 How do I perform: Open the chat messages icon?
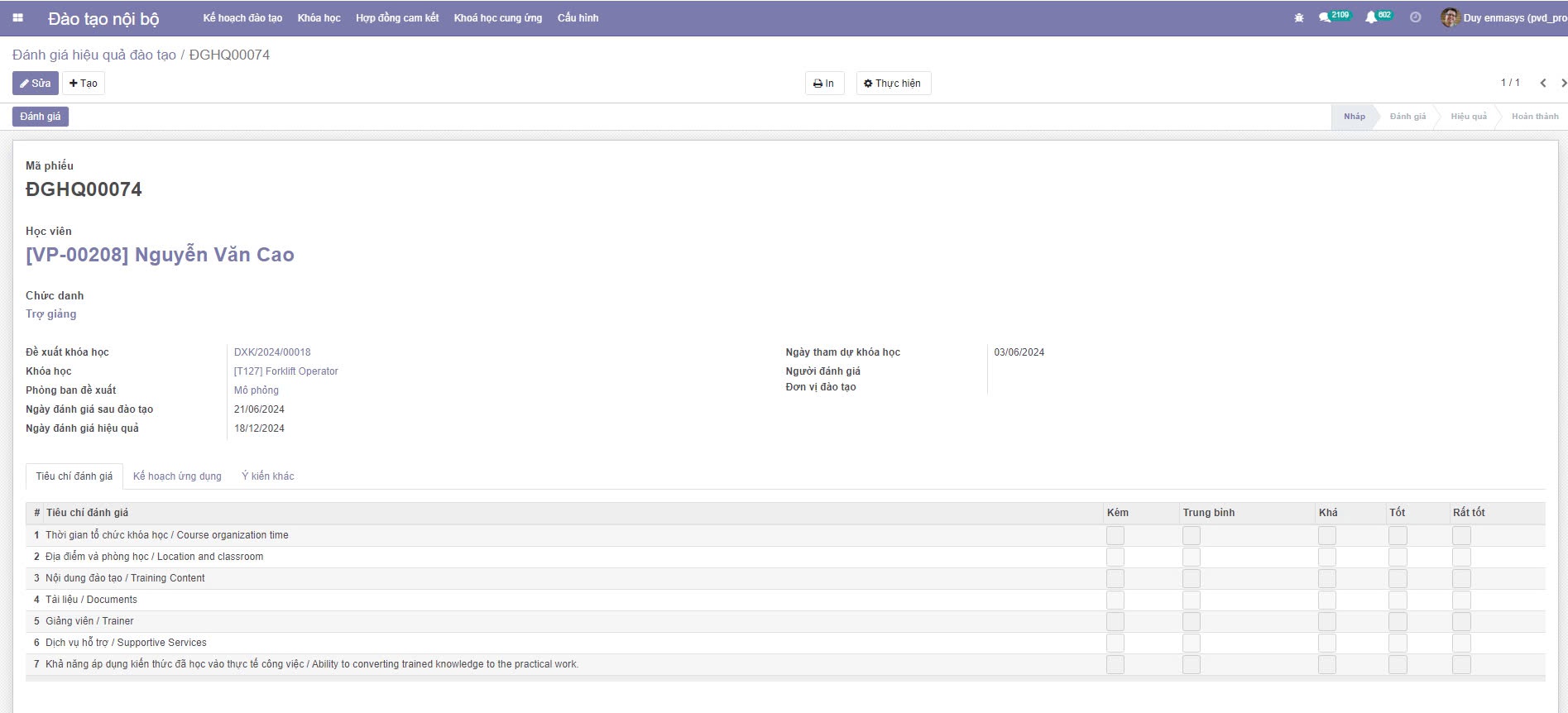point(1326,17)
